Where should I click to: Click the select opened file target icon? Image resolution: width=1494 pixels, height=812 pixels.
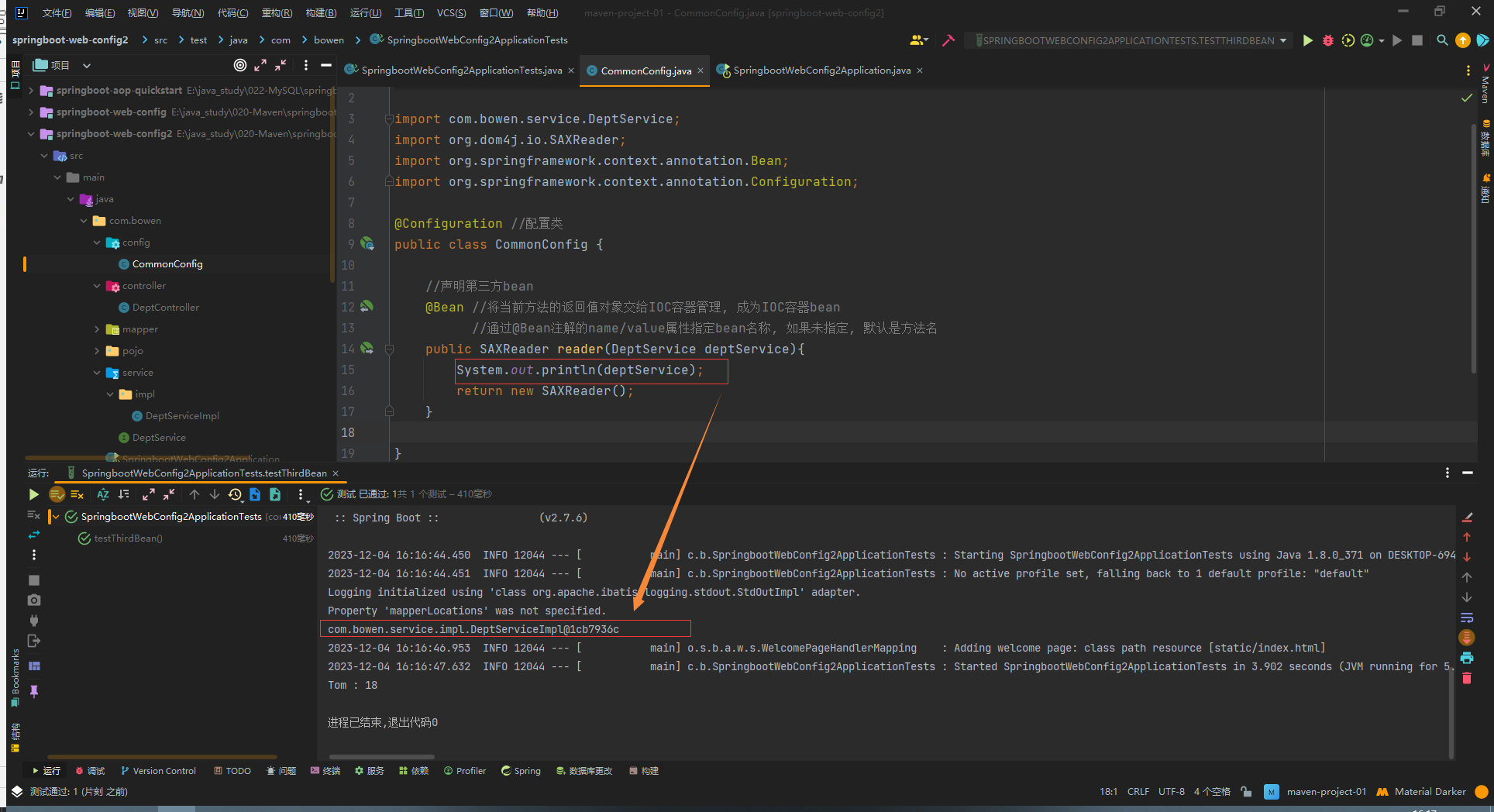pos(240,65)
